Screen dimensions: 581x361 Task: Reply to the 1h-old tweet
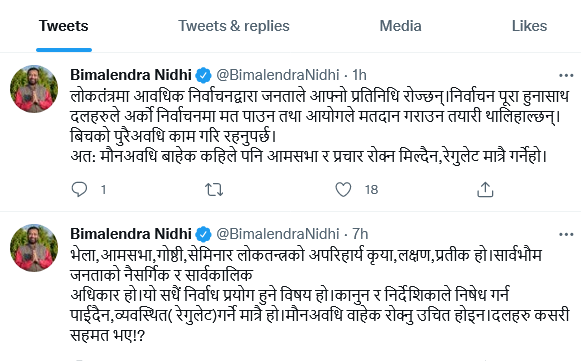(x=79, y=189)
